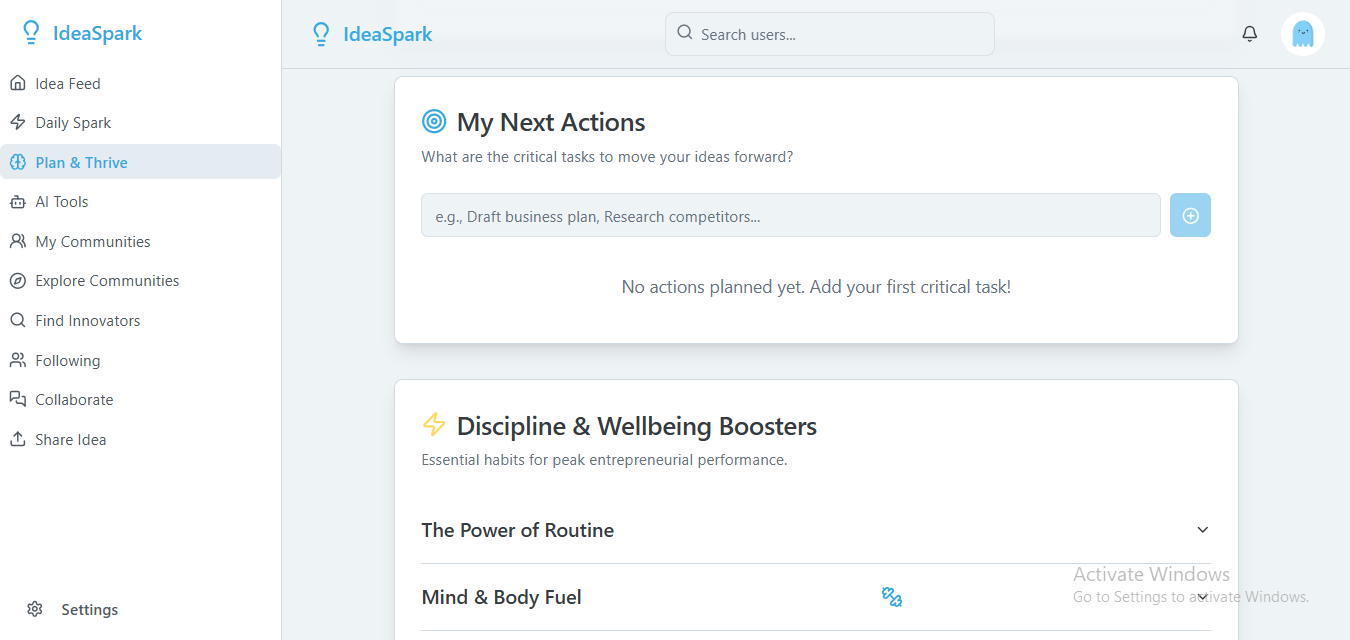Screen dimensions: 1350x640
Task: Click the header IdeaSpark lightbulb logo
Action: tap(321, 34)
